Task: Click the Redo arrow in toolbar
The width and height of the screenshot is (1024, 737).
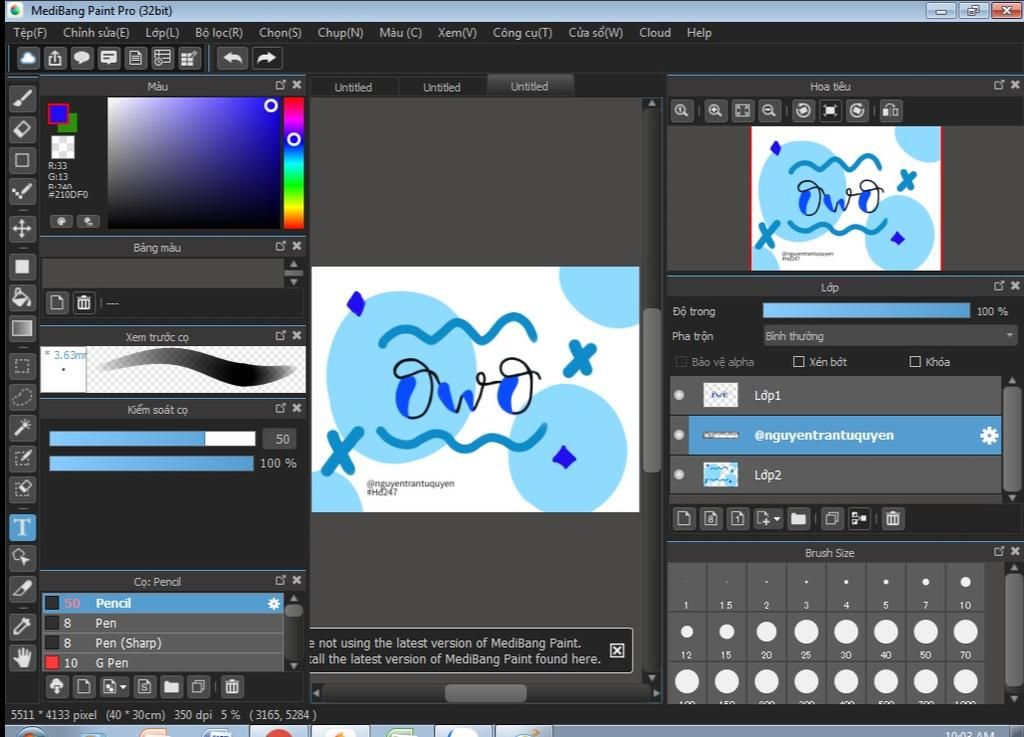Action: [x=266, y=58]
